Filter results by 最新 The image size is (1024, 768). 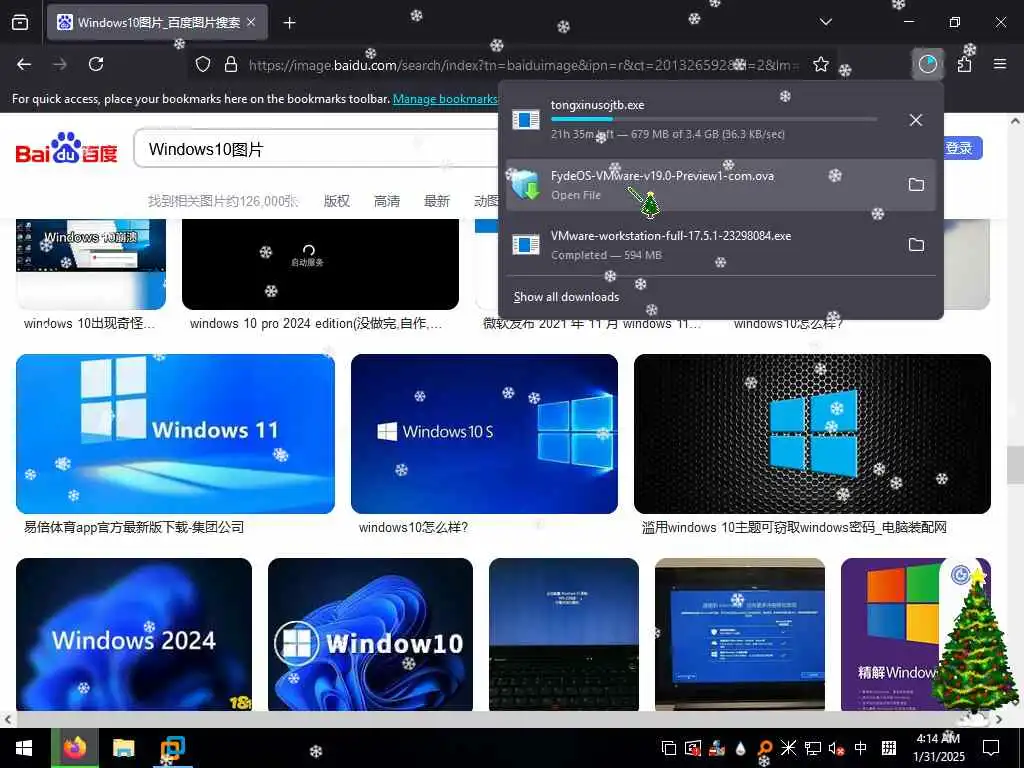[437, 201]
